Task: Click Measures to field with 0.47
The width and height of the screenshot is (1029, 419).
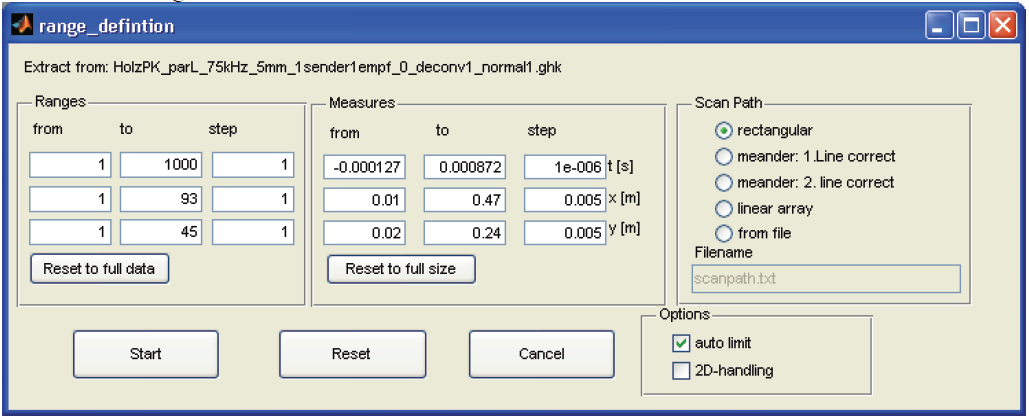Action: click(x=464, y=200)
